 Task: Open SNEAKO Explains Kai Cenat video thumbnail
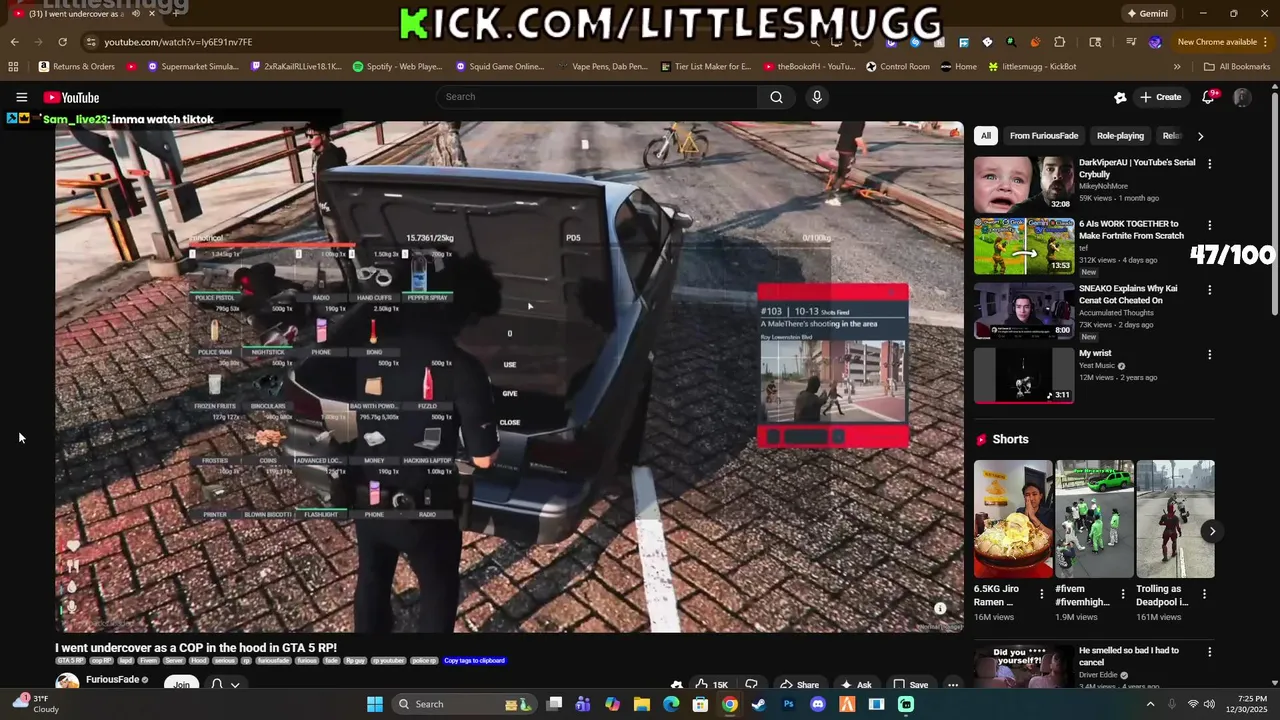tap(1024, 311)
